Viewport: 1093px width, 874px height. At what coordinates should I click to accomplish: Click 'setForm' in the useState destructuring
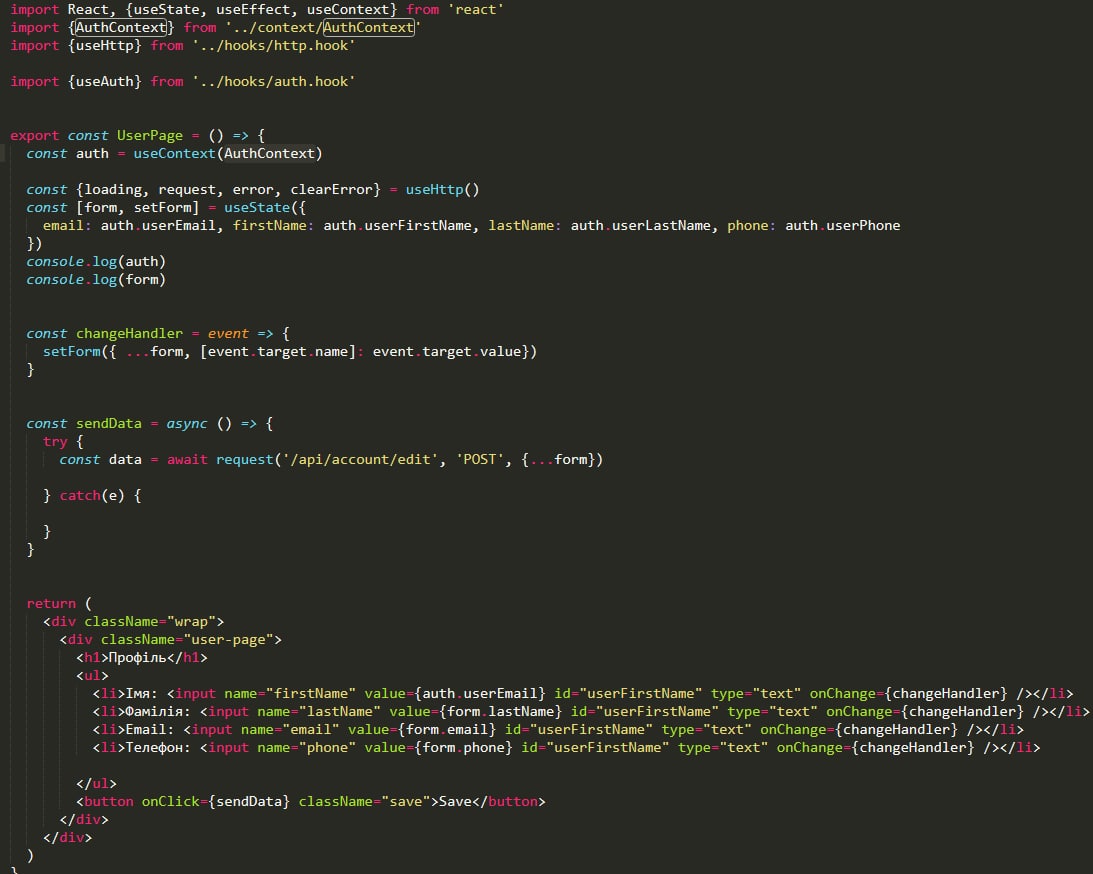point(162,208)
